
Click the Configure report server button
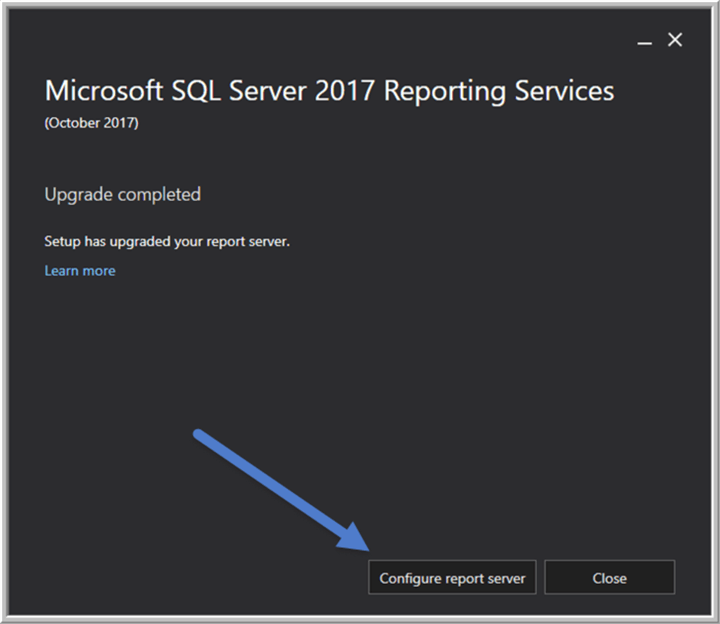[x=452, y=577]
